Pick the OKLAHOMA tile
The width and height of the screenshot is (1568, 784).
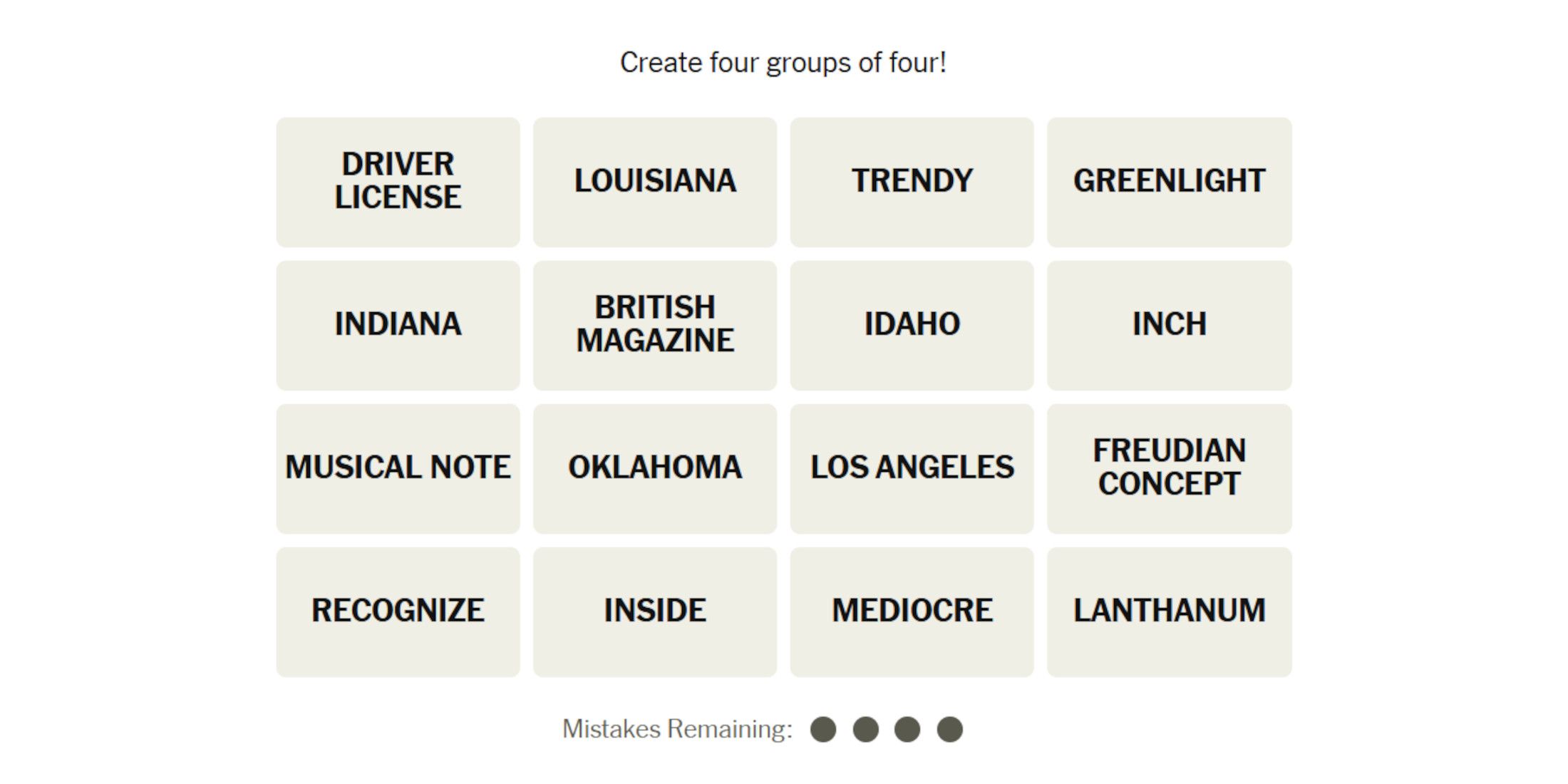(x=655, y=468)
